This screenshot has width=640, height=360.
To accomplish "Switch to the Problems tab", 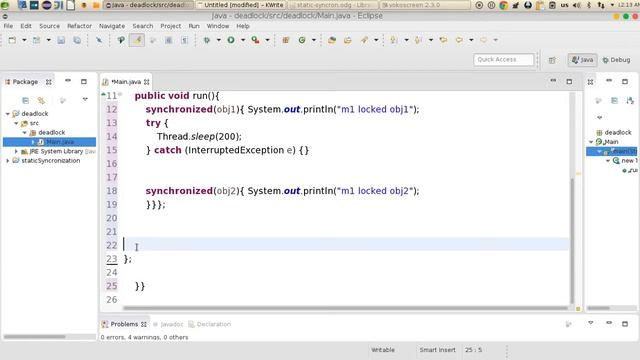I will (x=124, y=324).
